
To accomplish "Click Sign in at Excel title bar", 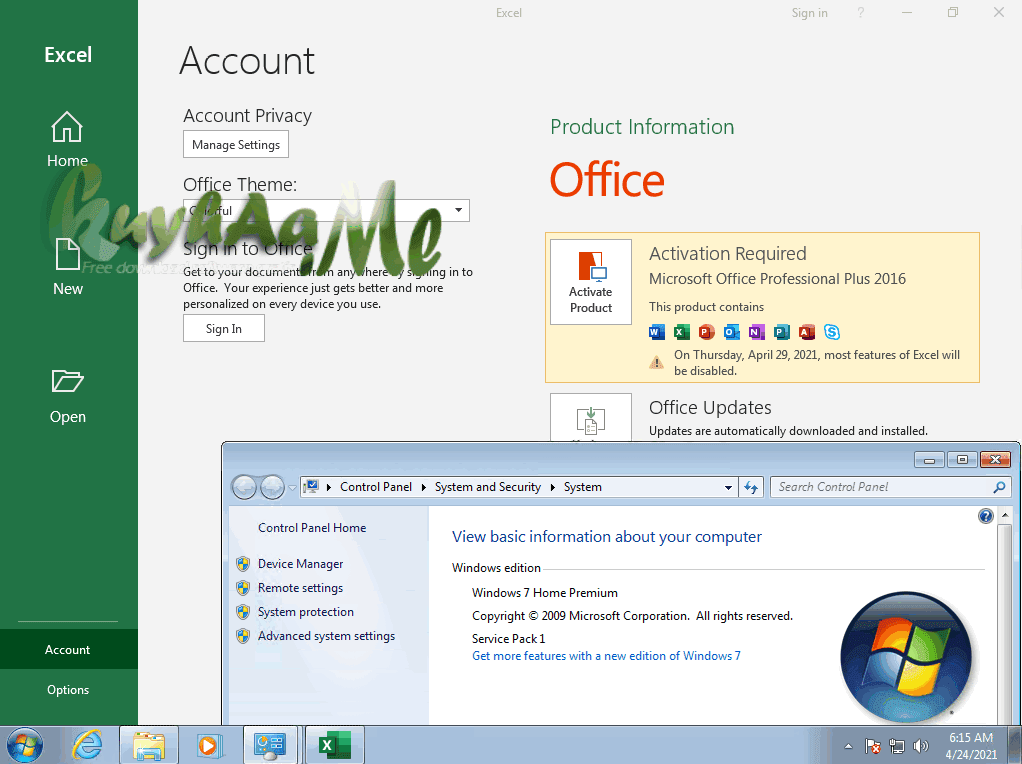I will click(x=810, y=13).
